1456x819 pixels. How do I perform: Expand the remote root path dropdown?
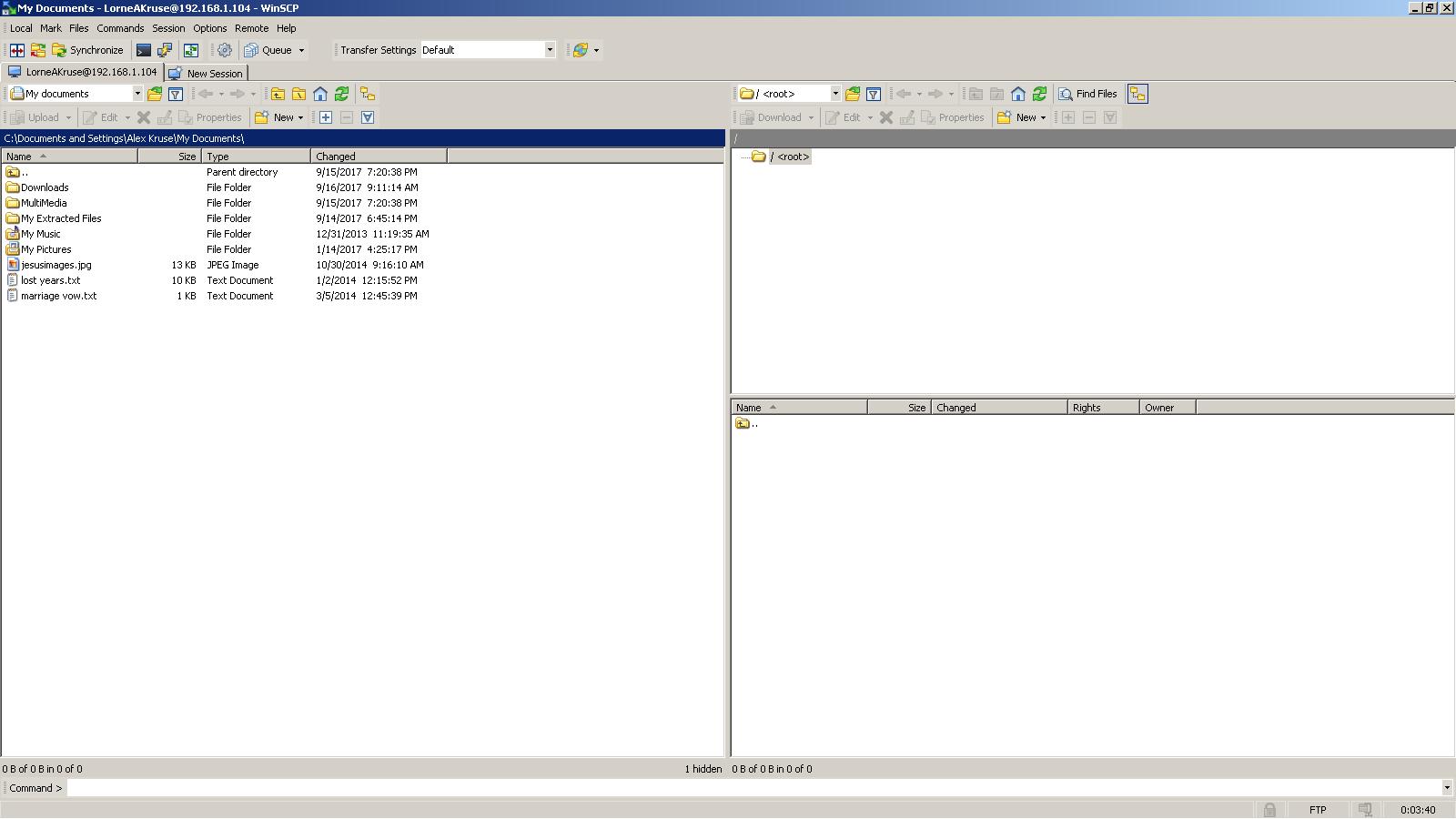click(834, 94)
